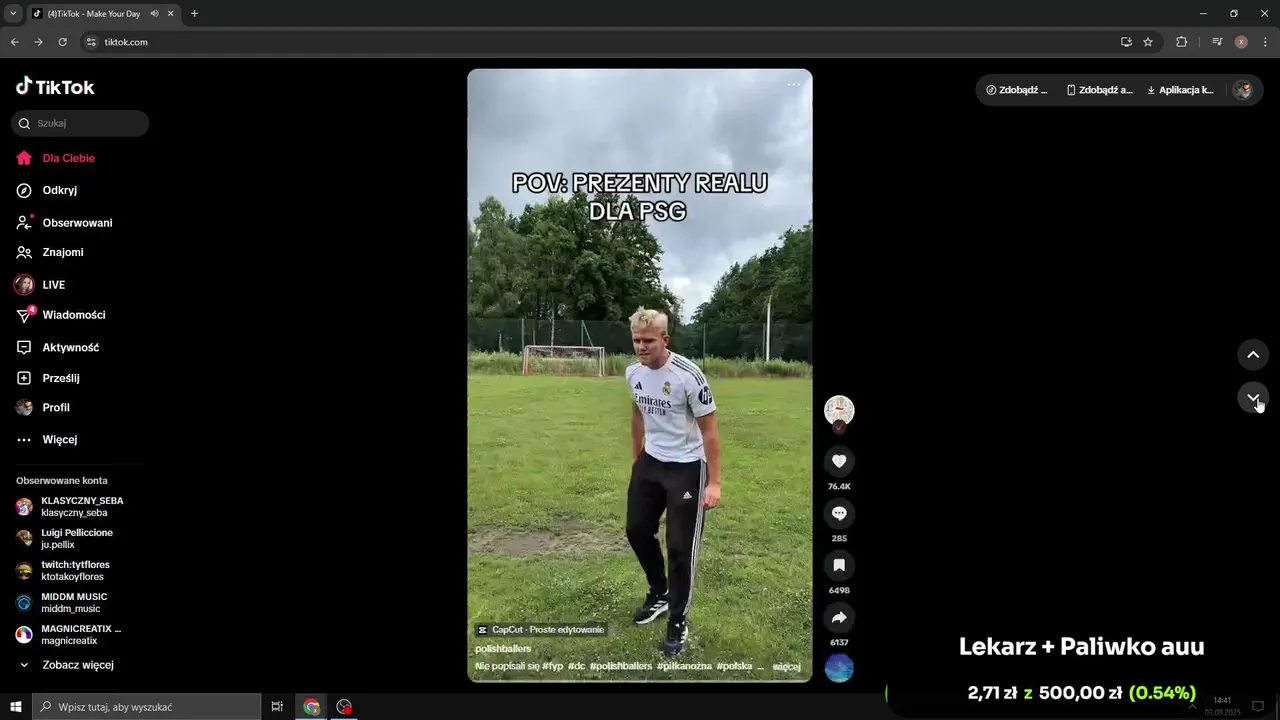Click #piłkanożna hashtag
Screen dimensions: 1280x720
tap(685, 666)
